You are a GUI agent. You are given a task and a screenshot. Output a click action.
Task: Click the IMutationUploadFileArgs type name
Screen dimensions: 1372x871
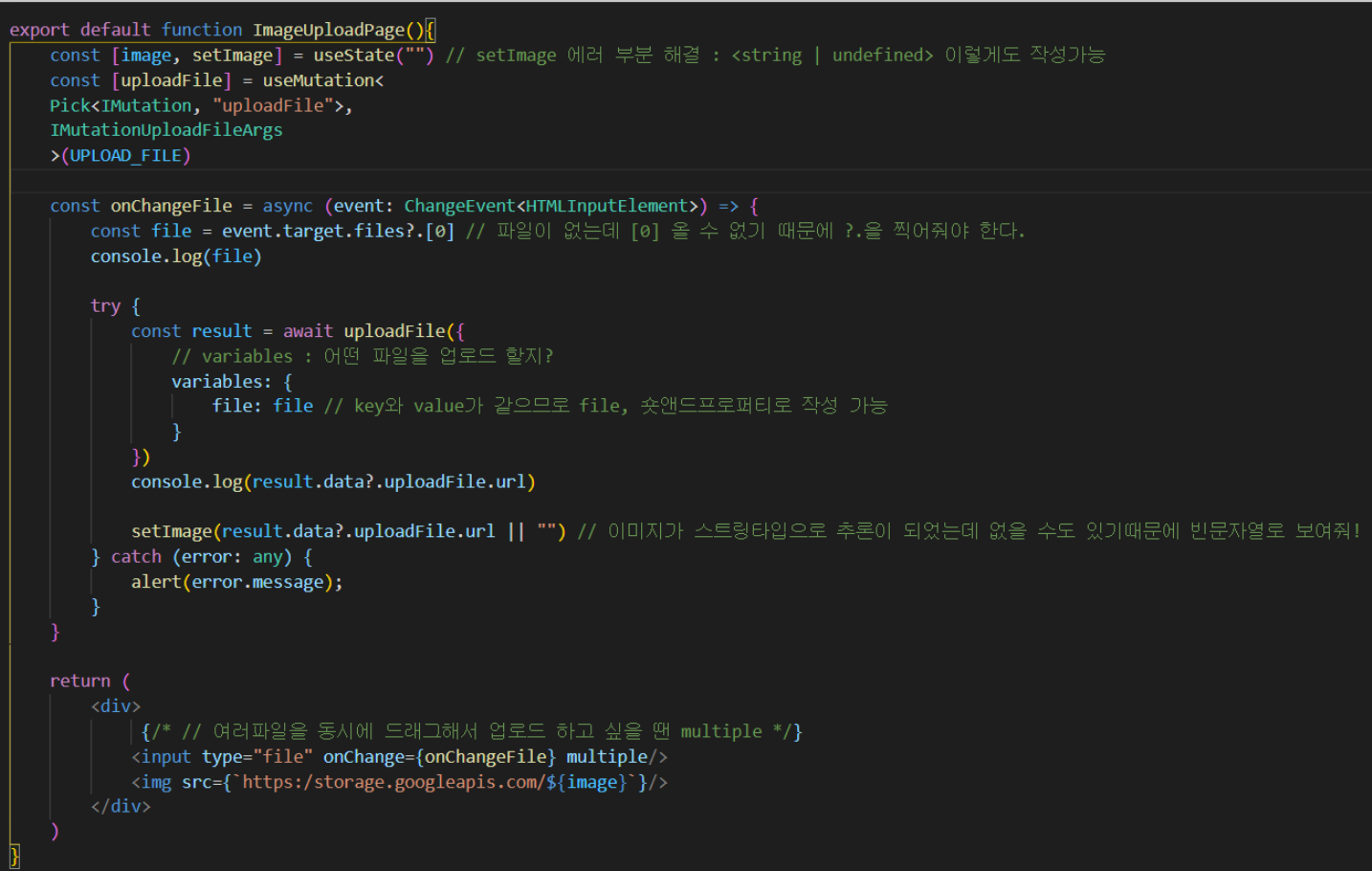pos(166,129)
